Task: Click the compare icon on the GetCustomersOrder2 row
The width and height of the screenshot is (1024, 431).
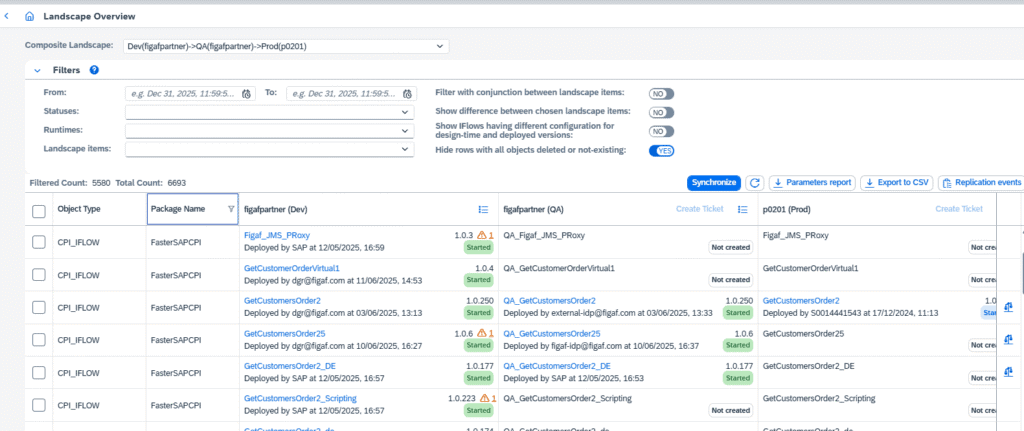Action: click(x=1009, y=306)
